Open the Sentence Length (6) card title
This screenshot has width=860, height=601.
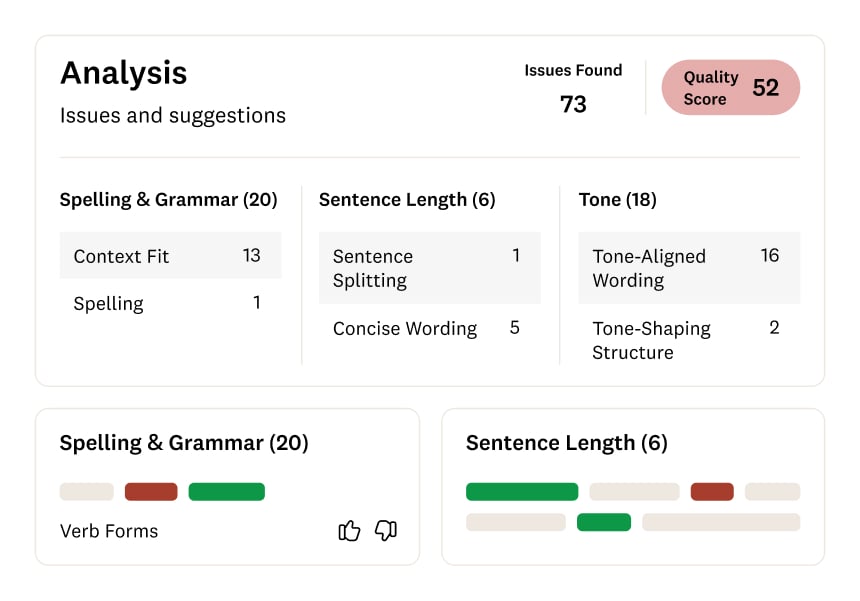566,443
